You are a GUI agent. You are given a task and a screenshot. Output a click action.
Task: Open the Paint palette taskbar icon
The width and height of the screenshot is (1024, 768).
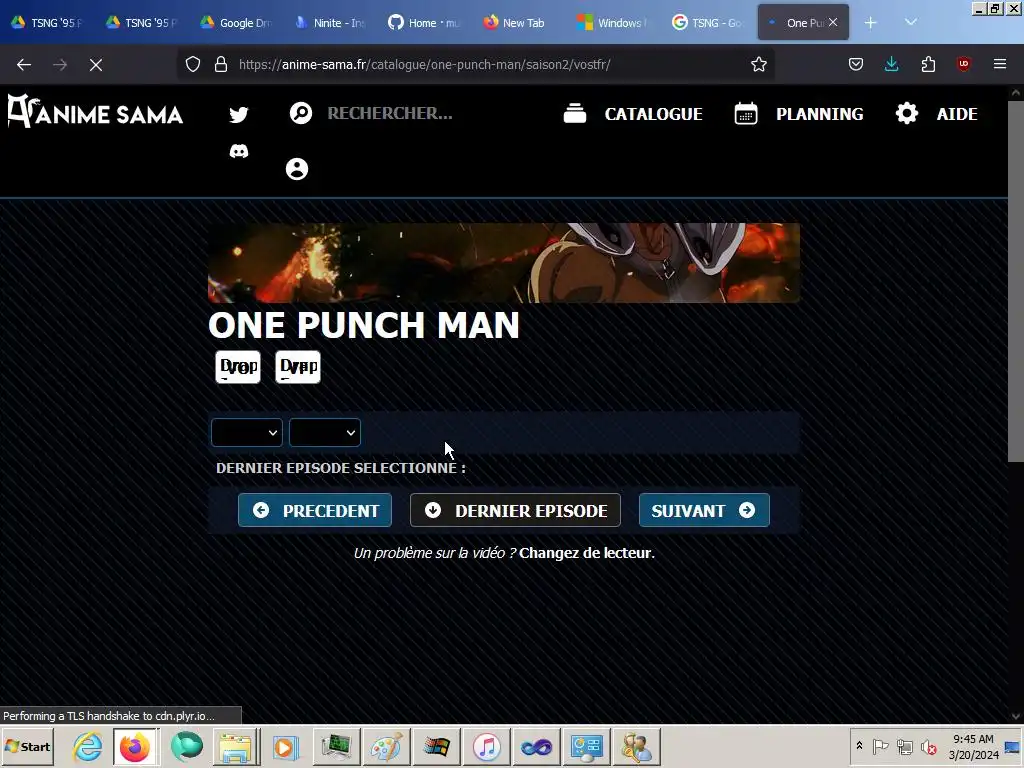(x=387, y=746)
